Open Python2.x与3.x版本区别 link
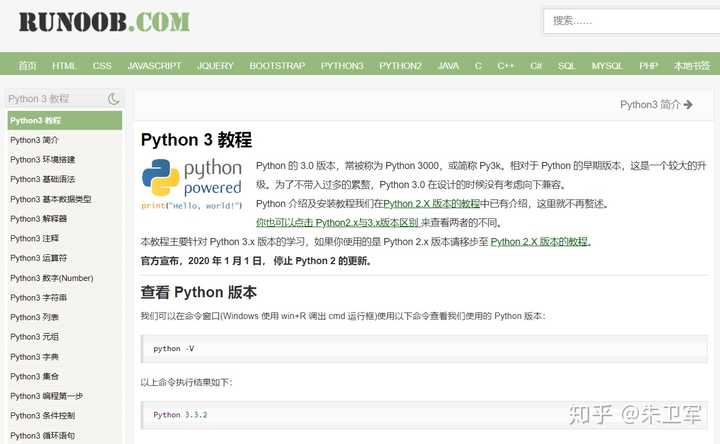The image size is (720, 444). [x=337, y=223]
